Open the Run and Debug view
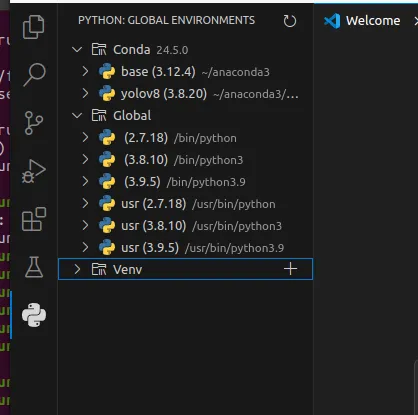418x415 pixels. tap(34, 171)
